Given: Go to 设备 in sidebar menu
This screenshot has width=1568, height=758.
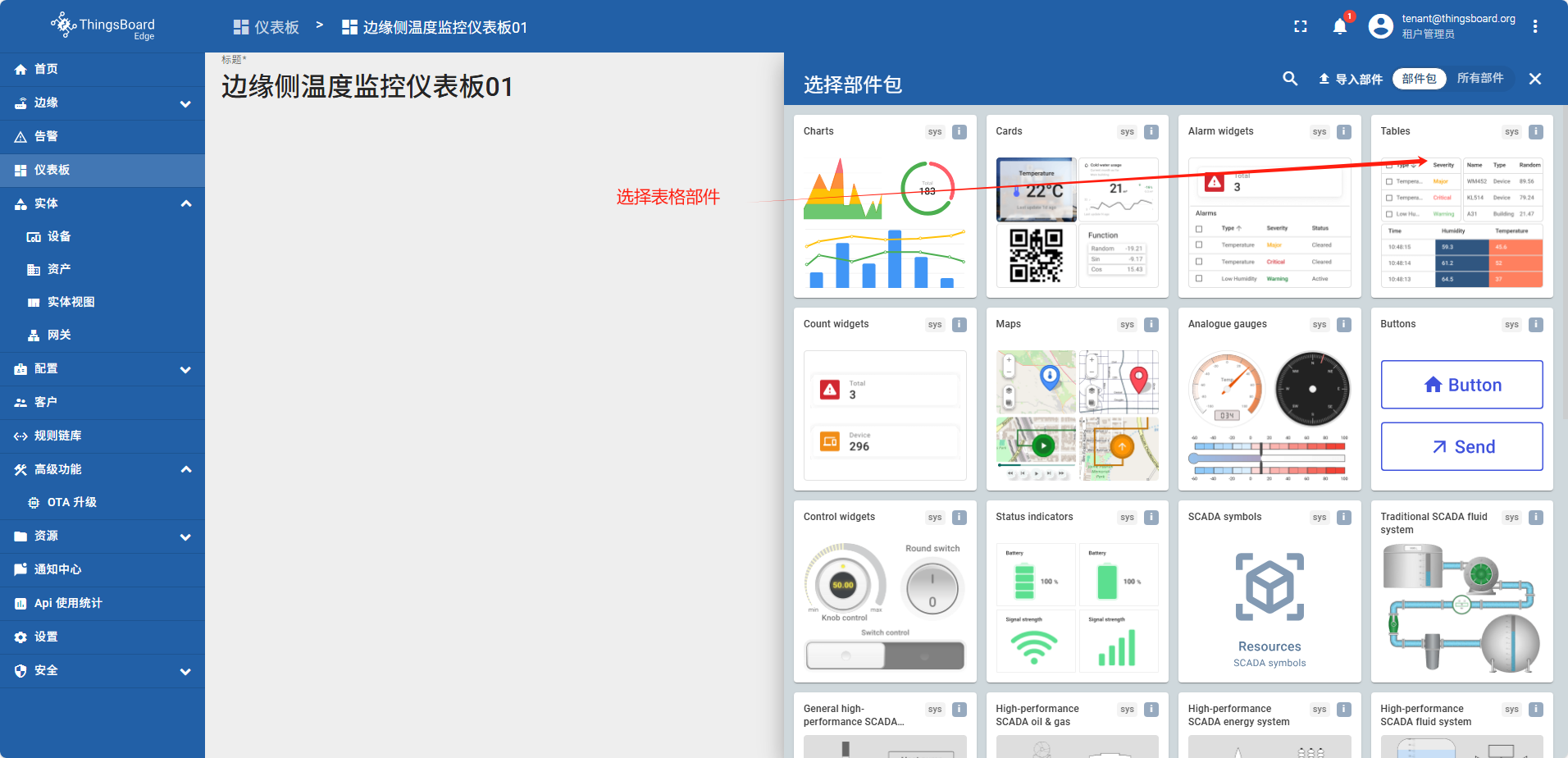Looking at the screenshot, I should coord(59,236).
